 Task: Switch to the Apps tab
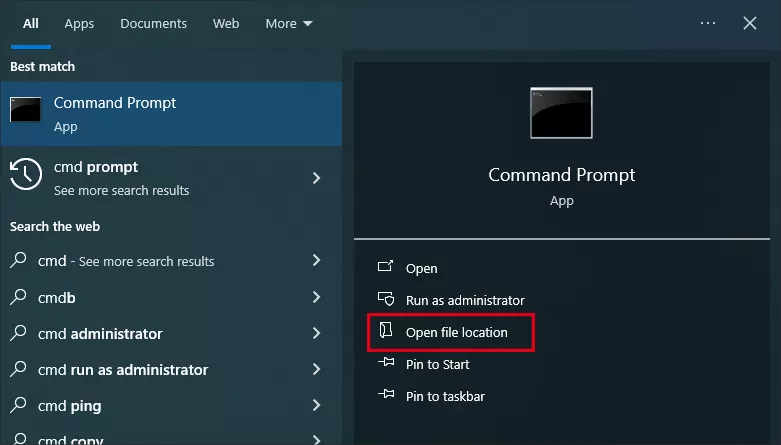point(79,23)
